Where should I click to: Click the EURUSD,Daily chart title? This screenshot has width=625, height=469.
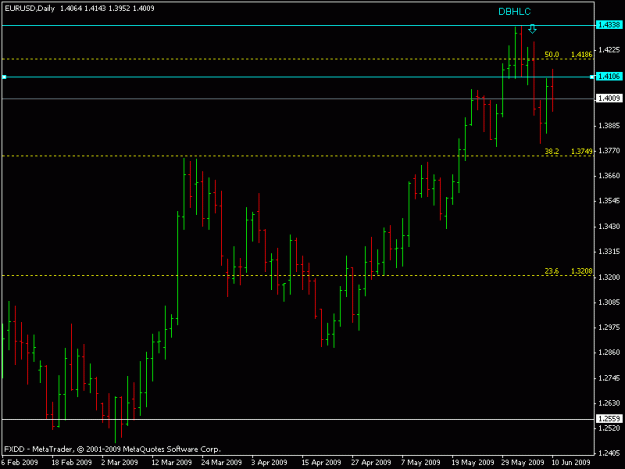coord(29,8)
